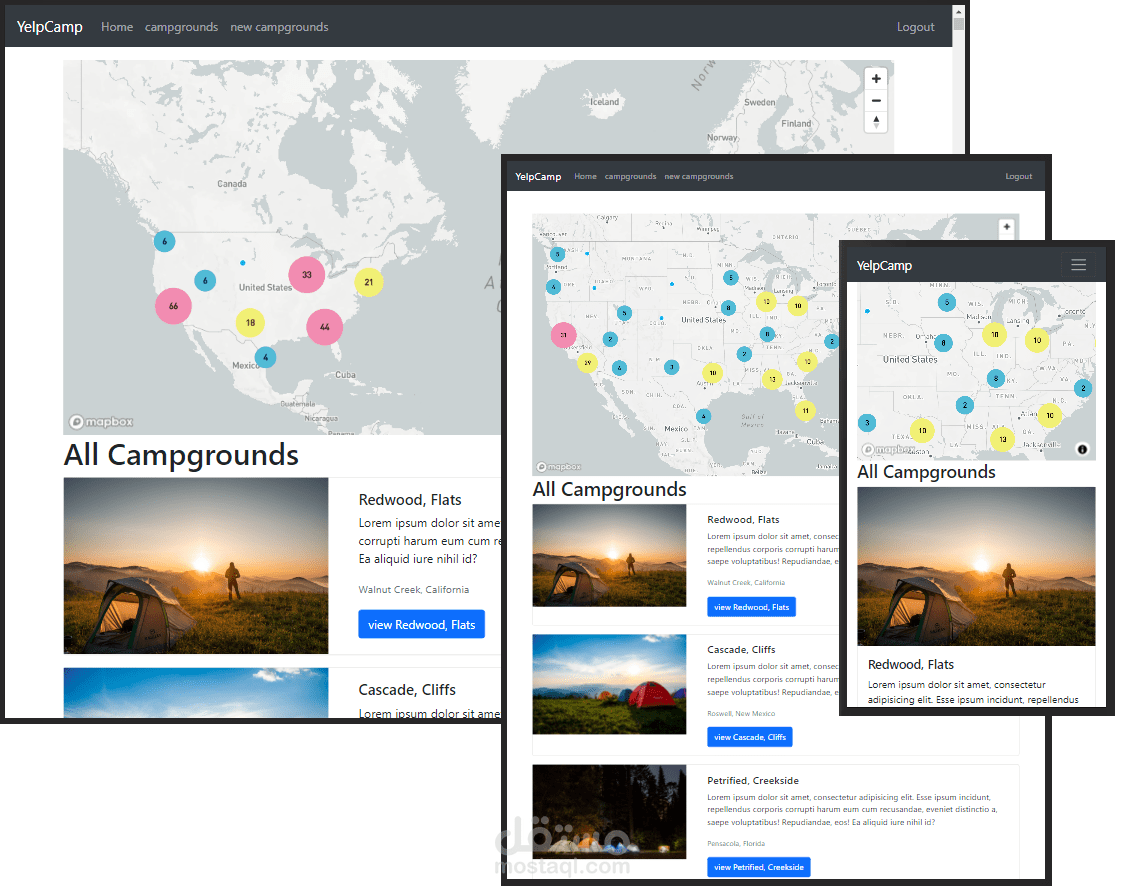Click the yellow 18 cluster on large map
The width and height of the screenshot is (1126, 896).
click(250, 322)
